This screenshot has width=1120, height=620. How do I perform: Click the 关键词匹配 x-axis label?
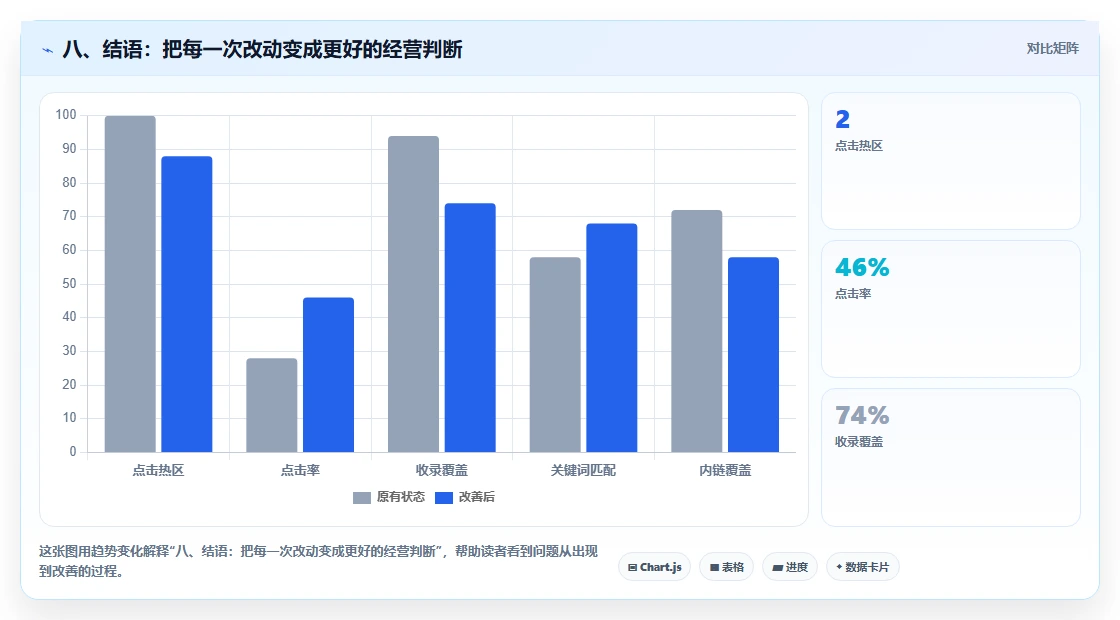pyautogui.click(x=584, y=470)
